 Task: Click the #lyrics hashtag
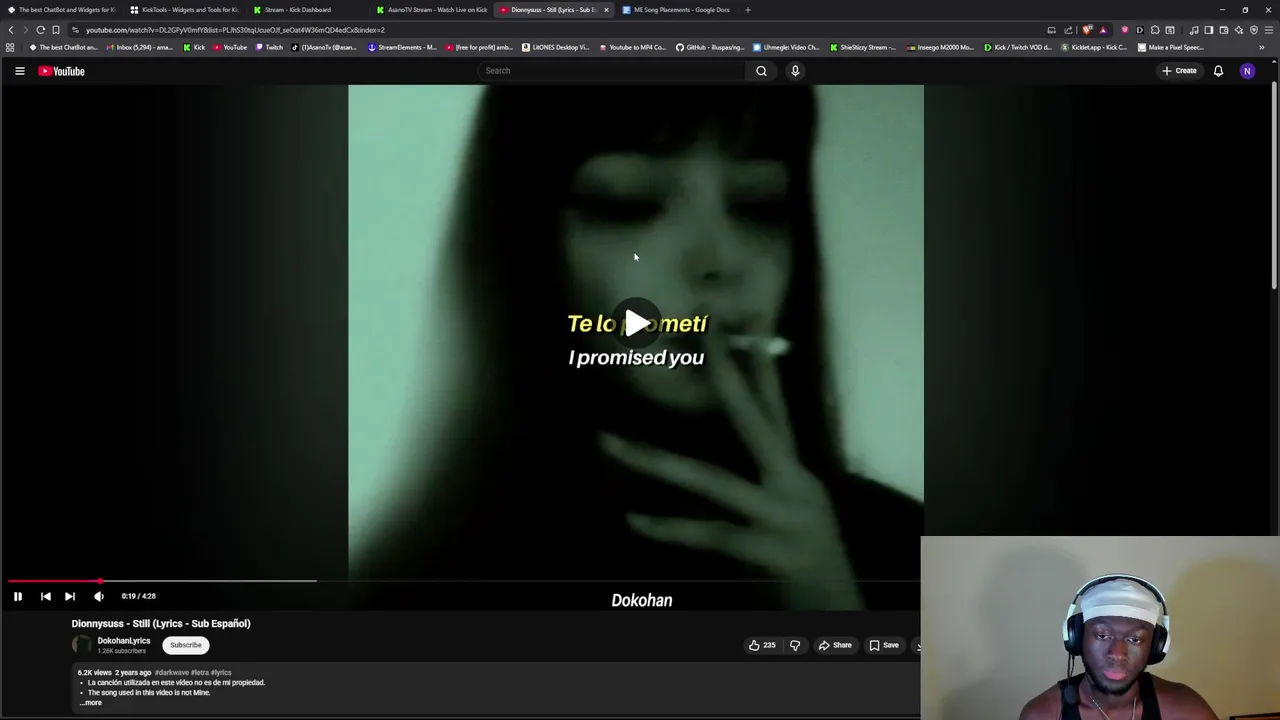[x=221, y=673]
